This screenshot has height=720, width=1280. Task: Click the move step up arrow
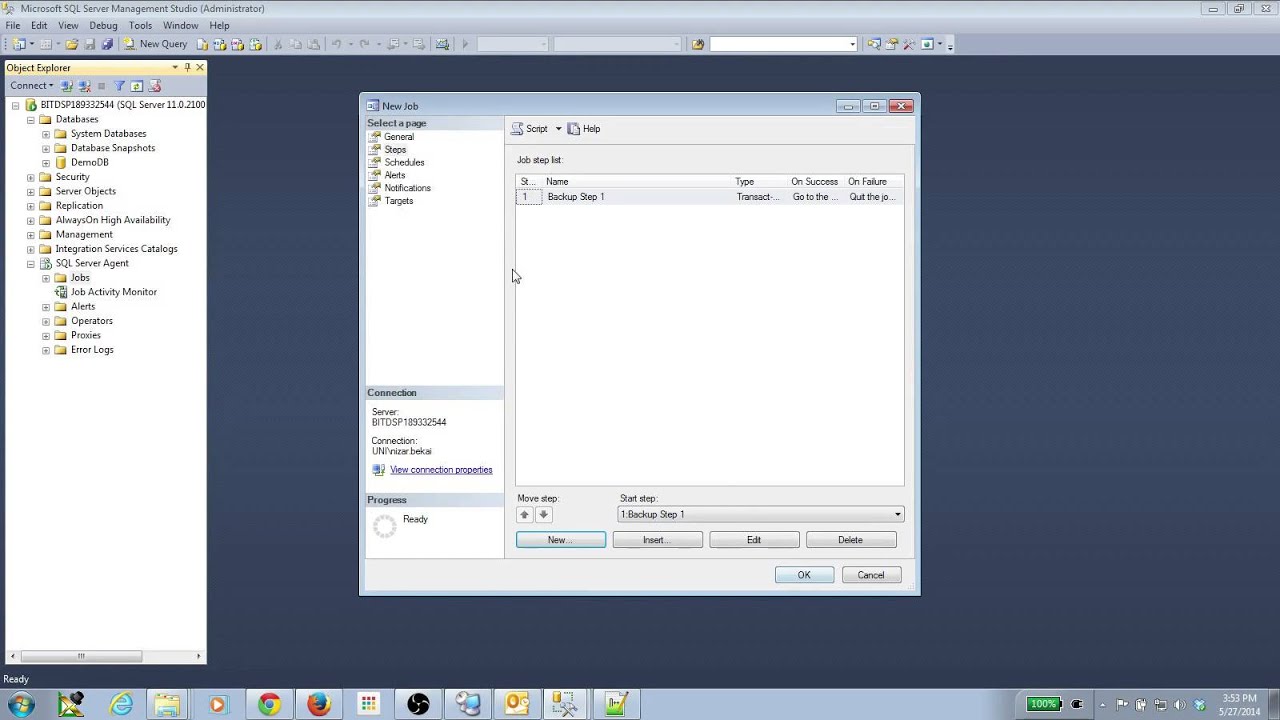point(524,514)
